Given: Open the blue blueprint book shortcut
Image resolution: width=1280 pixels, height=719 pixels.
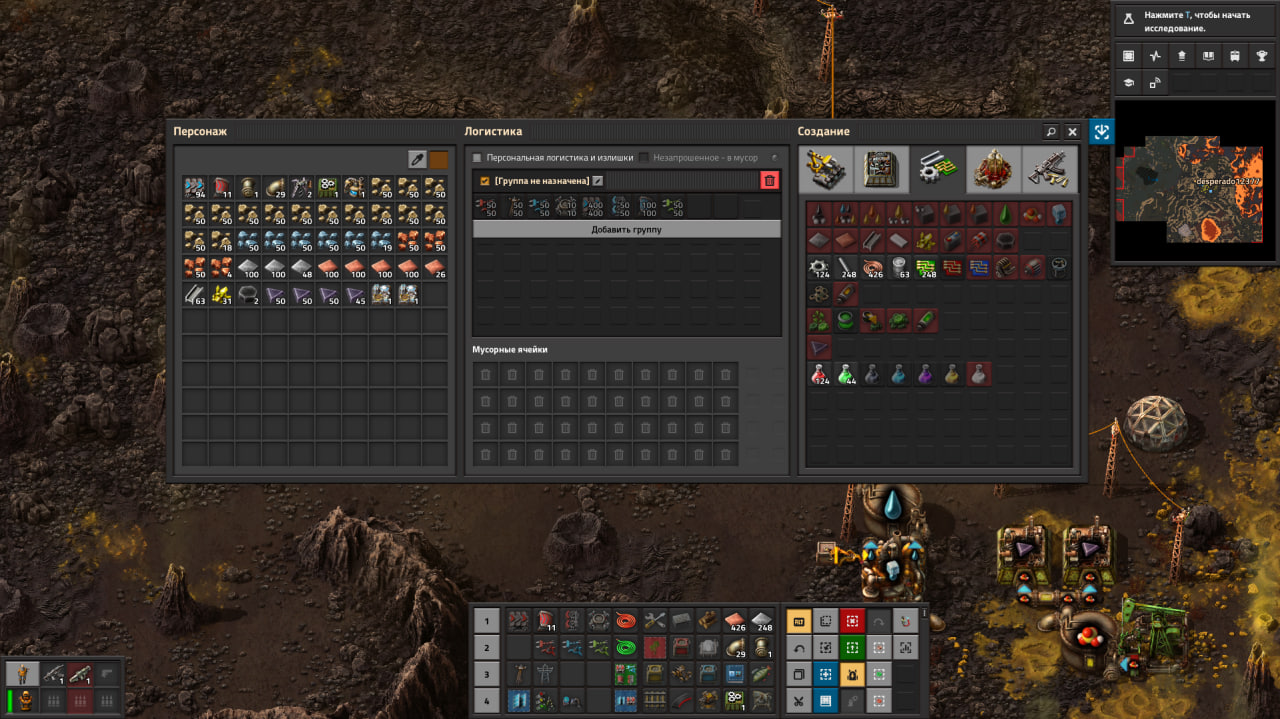Looking at the screenshot, I should (826, 700).
